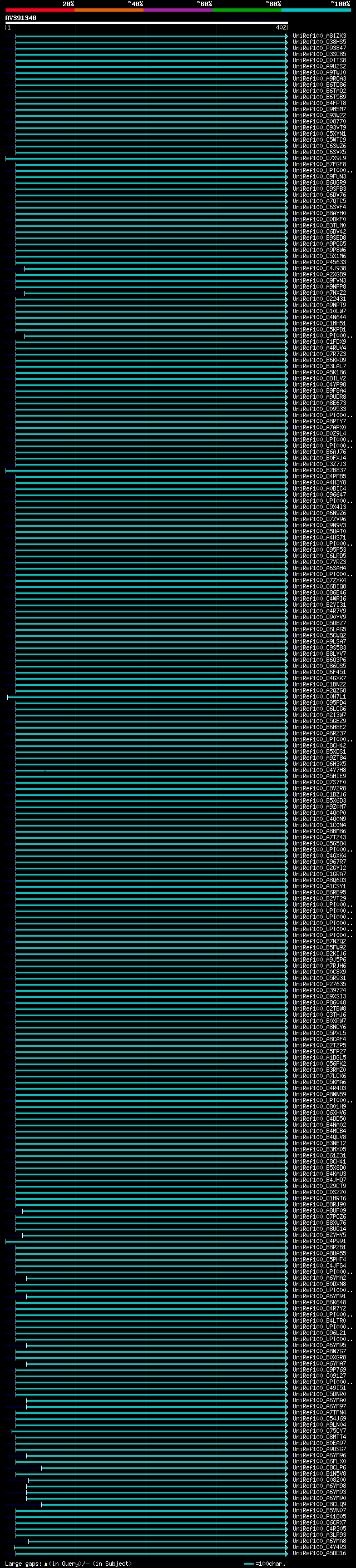Select hit UniRef100_C6SWZ6

(x=319, y=146)
